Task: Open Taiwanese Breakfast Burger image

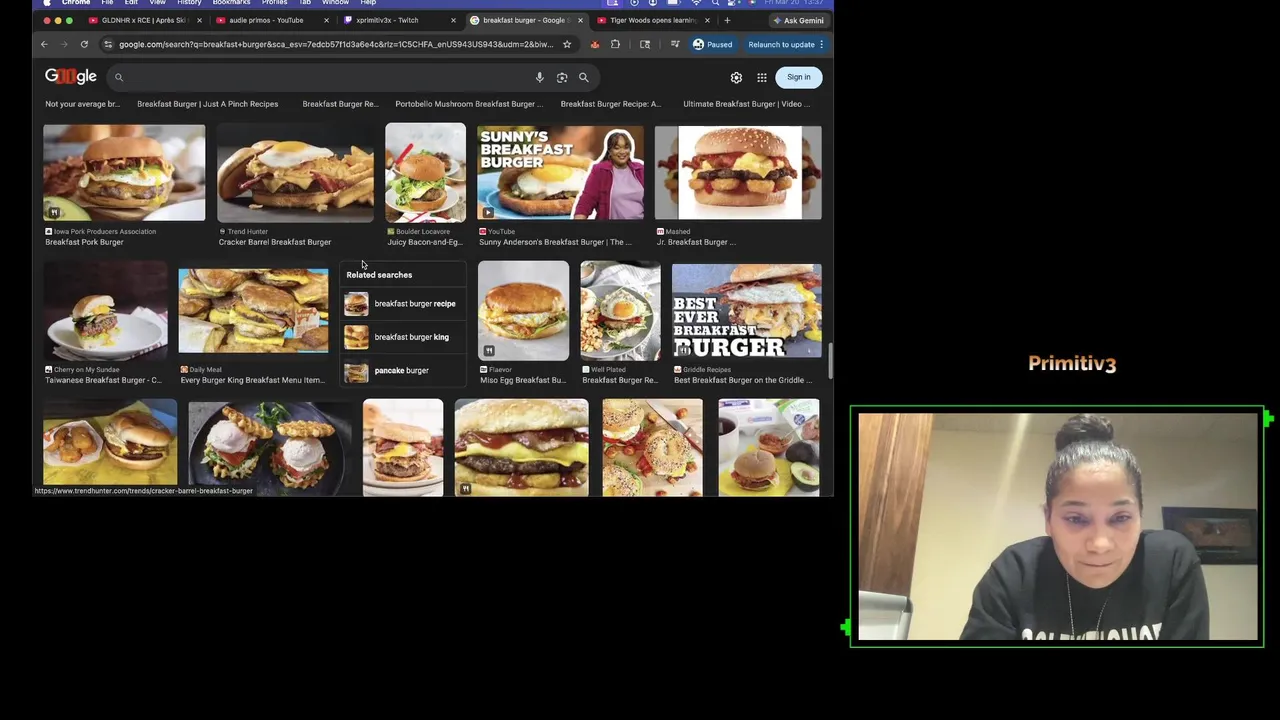Action: 106,311
